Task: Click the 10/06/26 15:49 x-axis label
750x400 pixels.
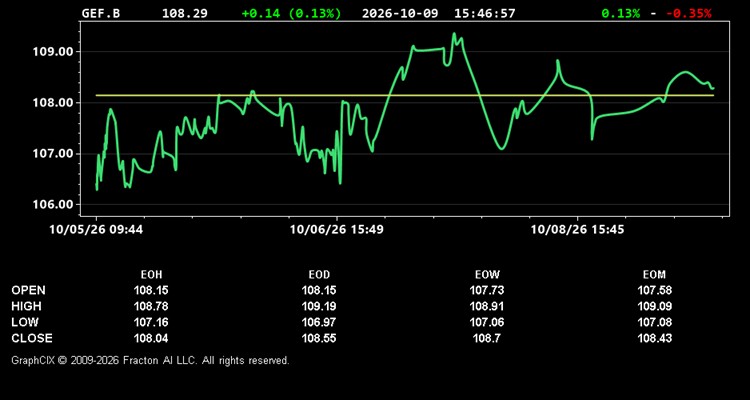Action: click(x=337, y=230)
